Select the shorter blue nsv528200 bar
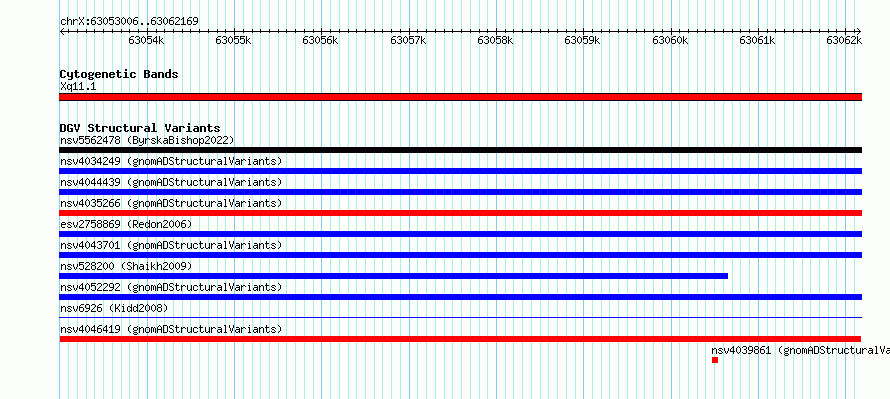 tap(393, 276)
